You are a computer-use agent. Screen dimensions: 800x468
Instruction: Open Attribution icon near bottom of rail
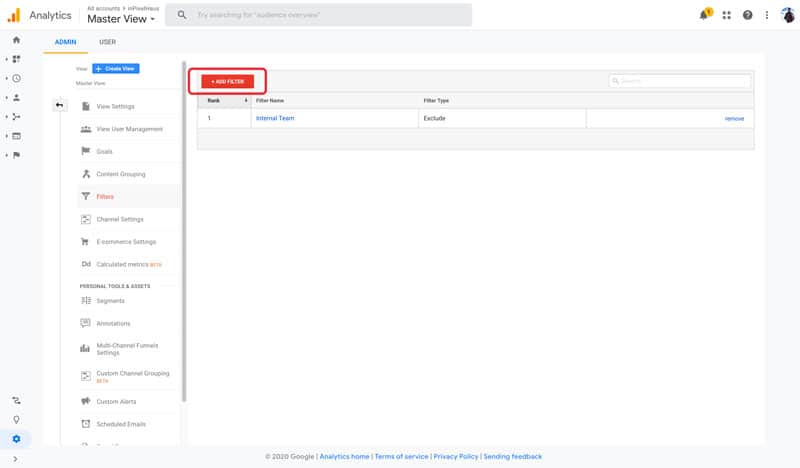16,401
